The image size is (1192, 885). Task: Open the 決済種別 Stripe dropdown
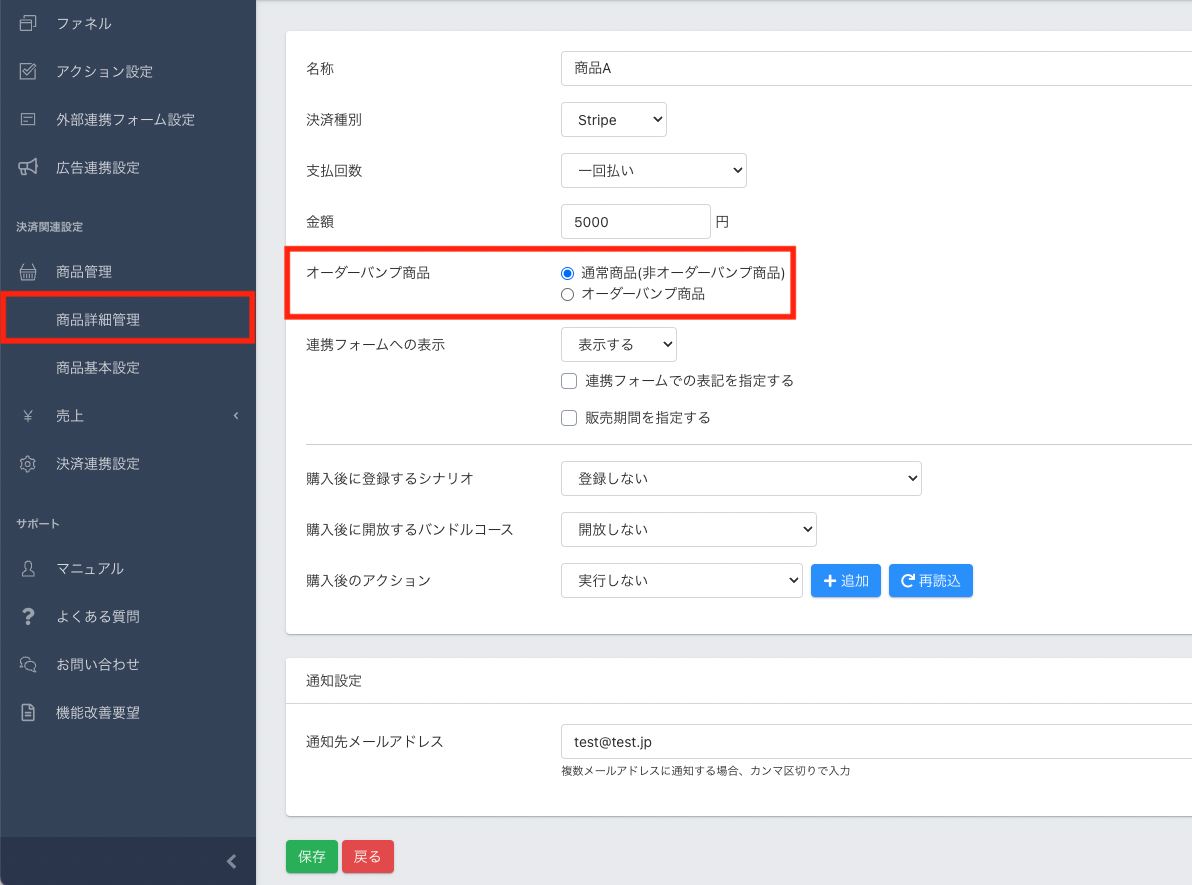tap(613, 120)
